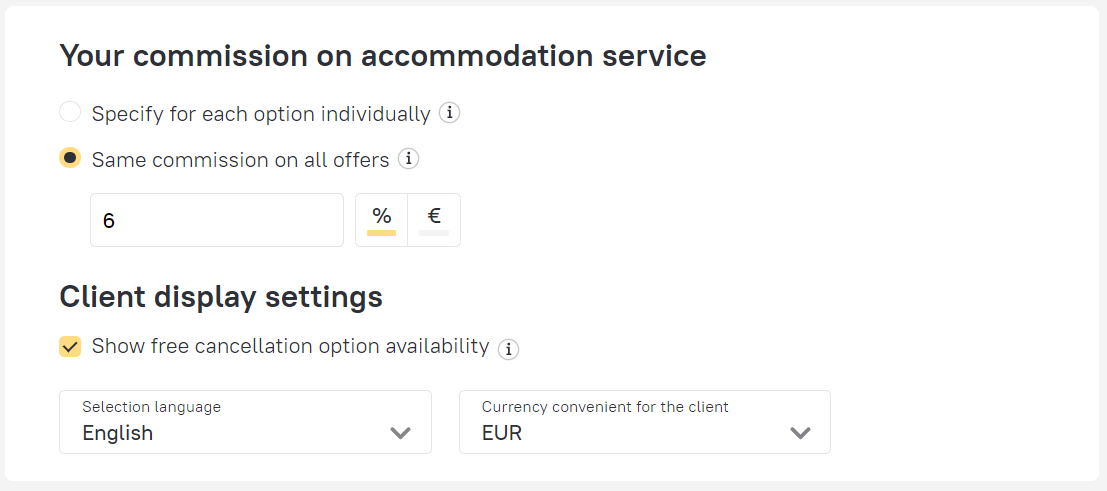Image resolution: width=1107 pixels, height=491 pixels.
Task: Click the "Client display settings" heading
Action: pyautogui.click(x=221, y=297)
